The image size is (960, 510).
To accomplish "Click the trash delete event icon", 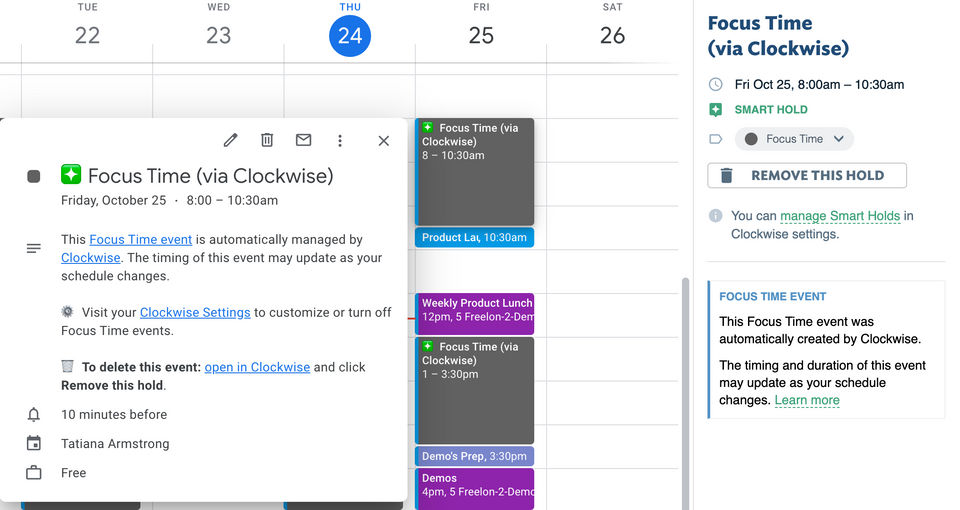I will click(267, 141).
